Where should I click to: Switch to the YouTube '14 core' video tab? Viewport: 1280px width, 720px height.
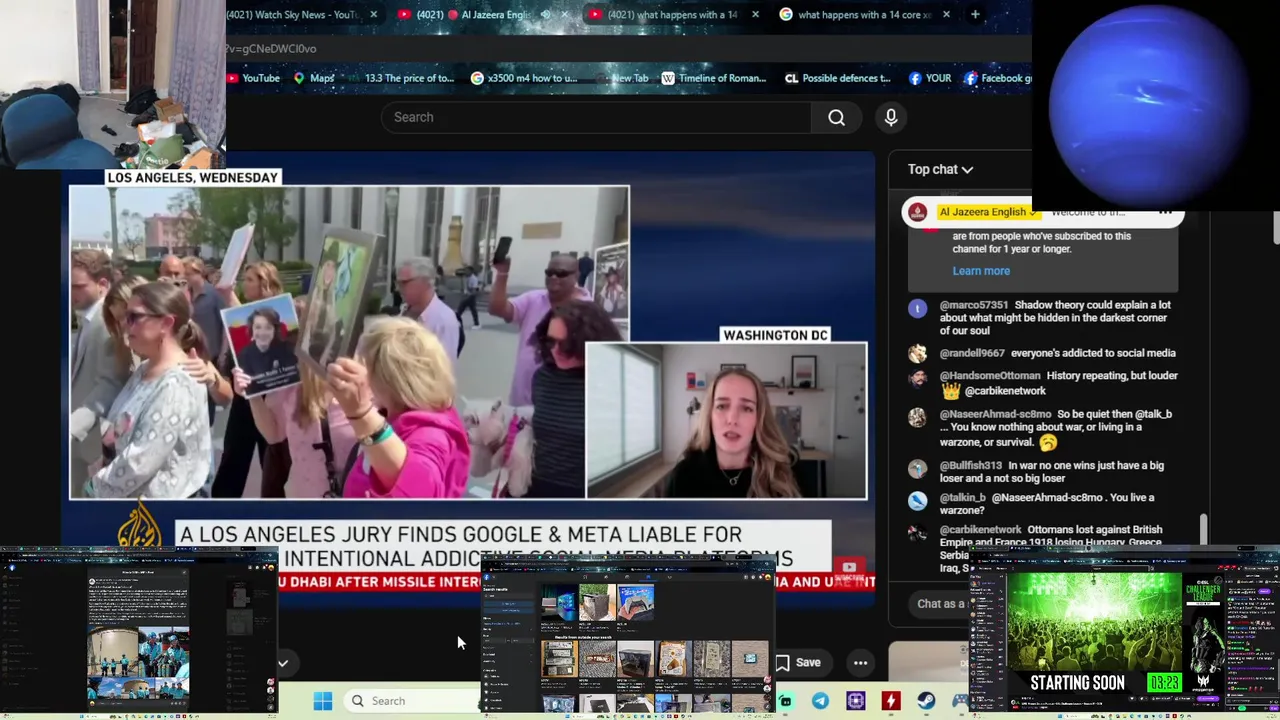click(672, 15)
